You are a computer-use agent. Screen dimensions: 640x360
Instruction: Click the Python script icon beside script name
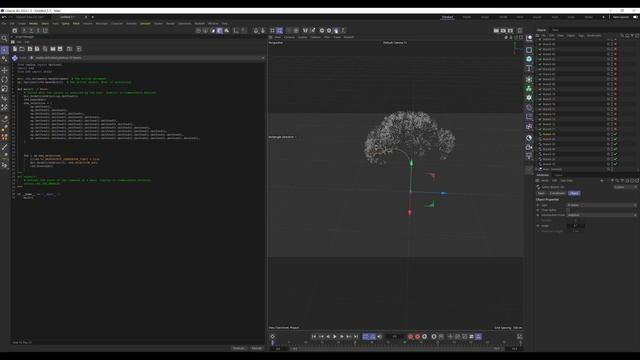pyautogui.click(x=15, y=58)
